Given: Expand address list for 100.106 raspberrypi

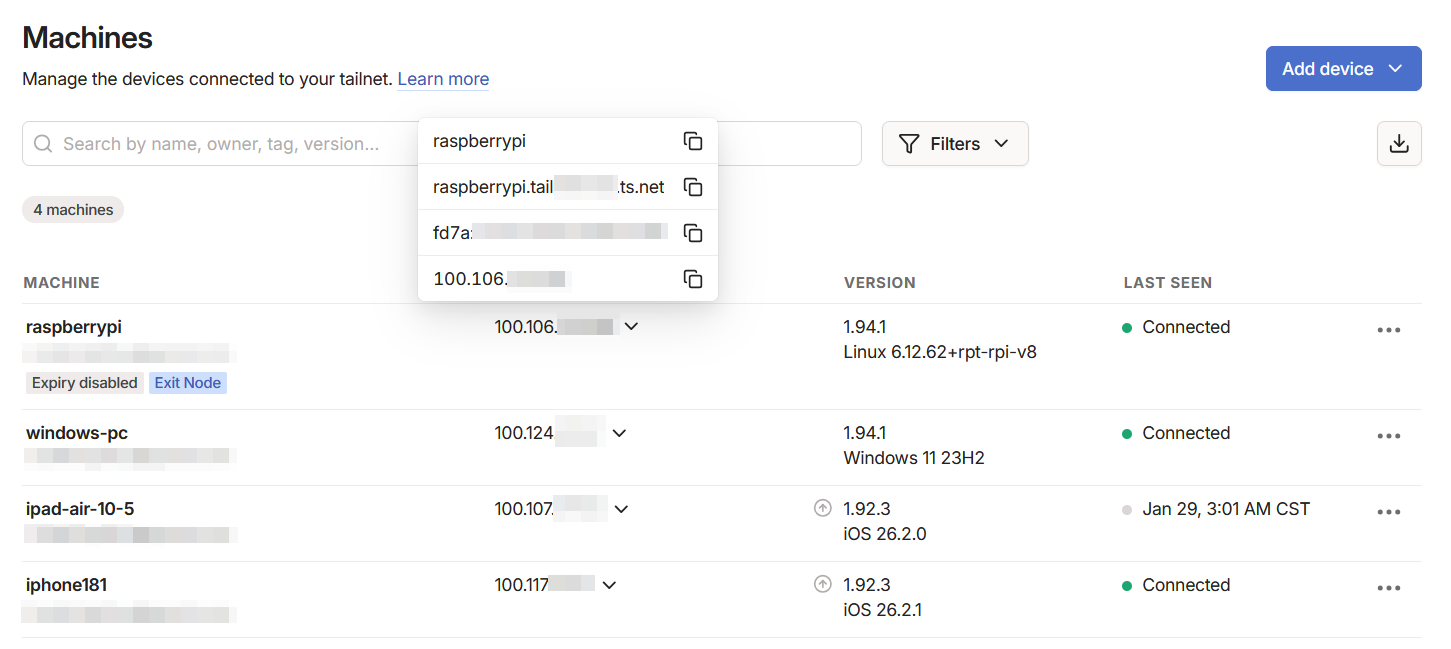Looking at the screenshot, I should [x=631, y=327].
